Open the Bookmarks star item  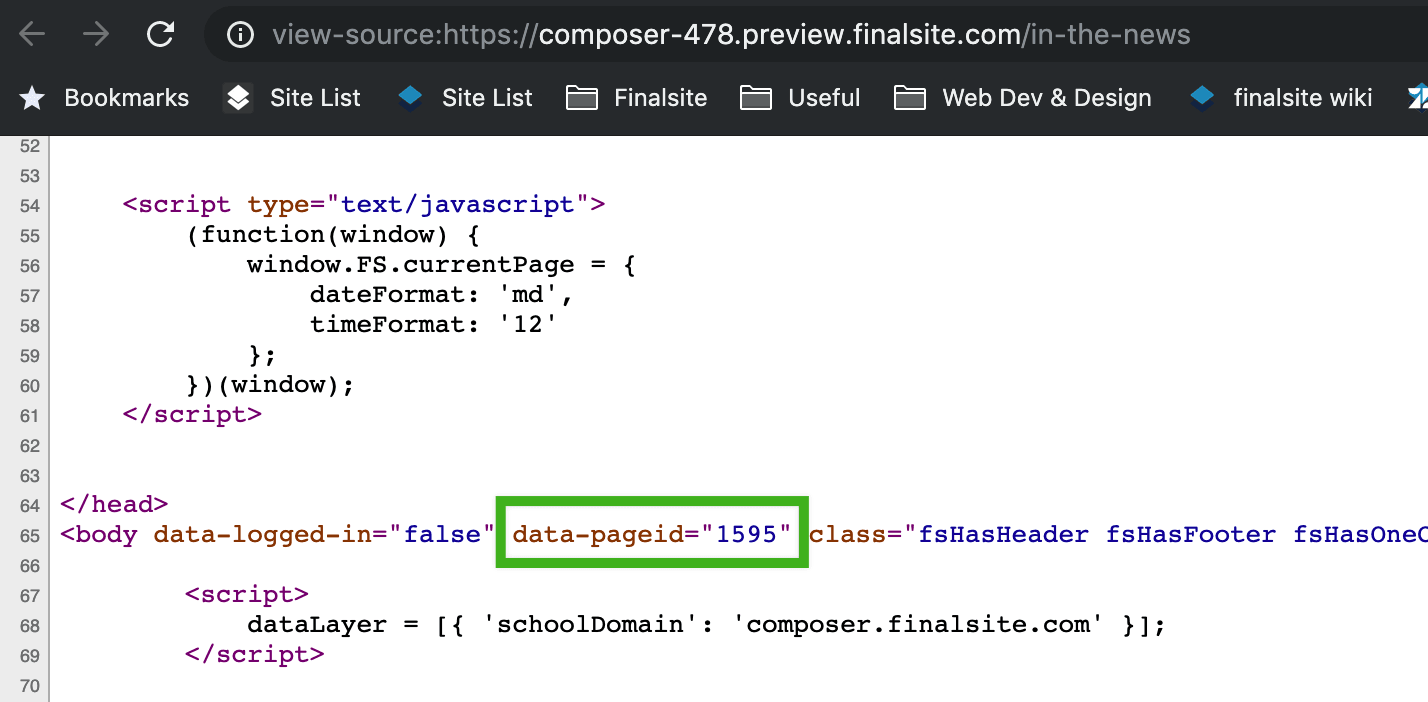104,98
